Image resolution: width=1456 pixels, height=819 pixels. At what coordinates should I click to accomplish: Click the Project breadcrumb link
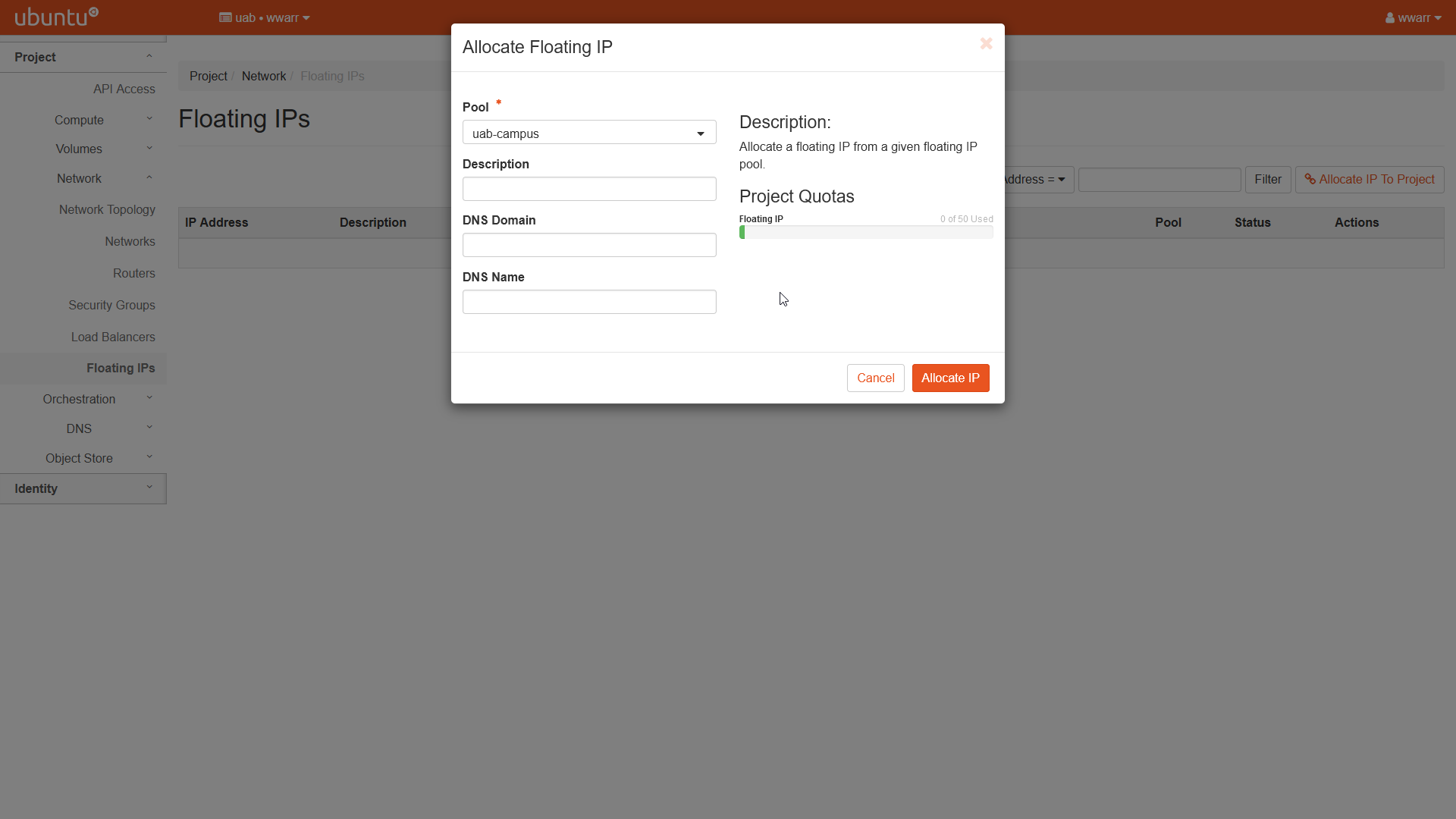(x=208, y=76)
